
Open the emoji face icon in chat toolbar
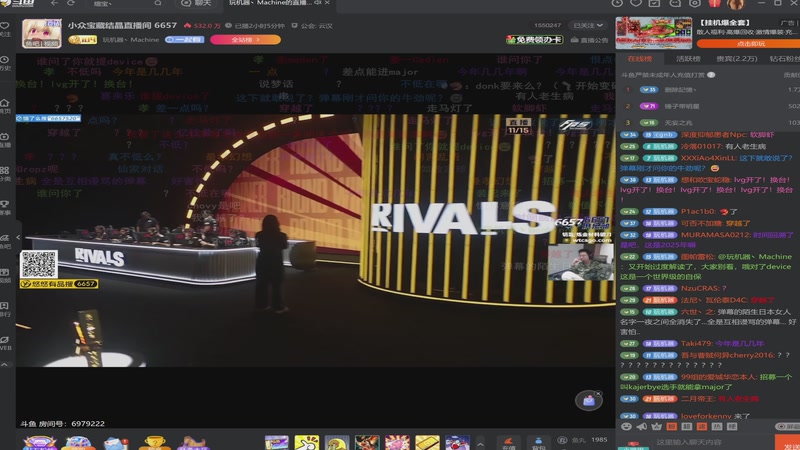tap(627, 427)
